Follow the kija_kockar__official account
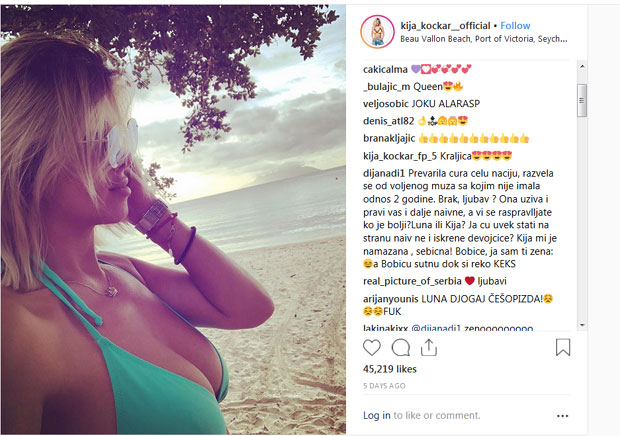The width and height of the screenshot is (620, 436). click(x=515, y=26)
